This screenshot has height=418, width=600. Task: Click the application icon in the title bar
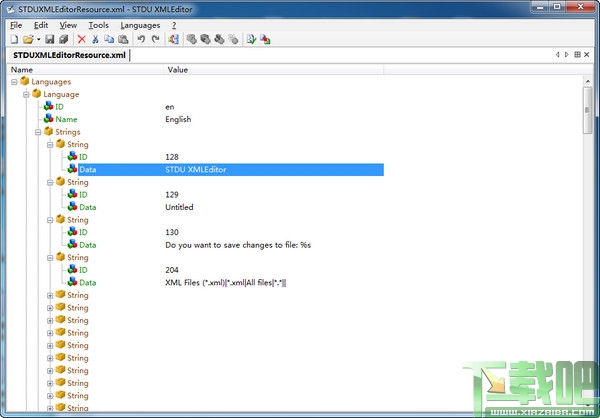point(10,9)
